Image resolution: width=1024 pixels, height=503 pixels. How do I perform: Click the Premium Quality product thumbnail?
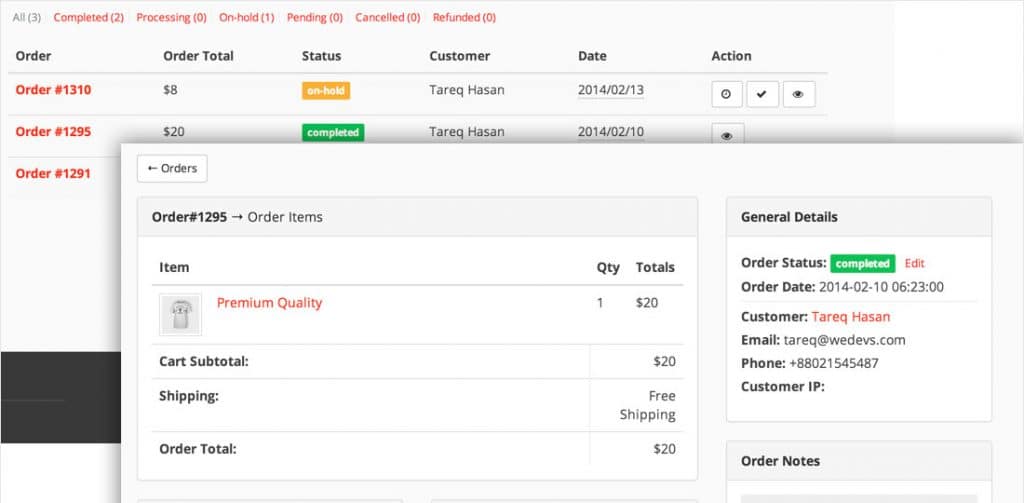point(180,314)
